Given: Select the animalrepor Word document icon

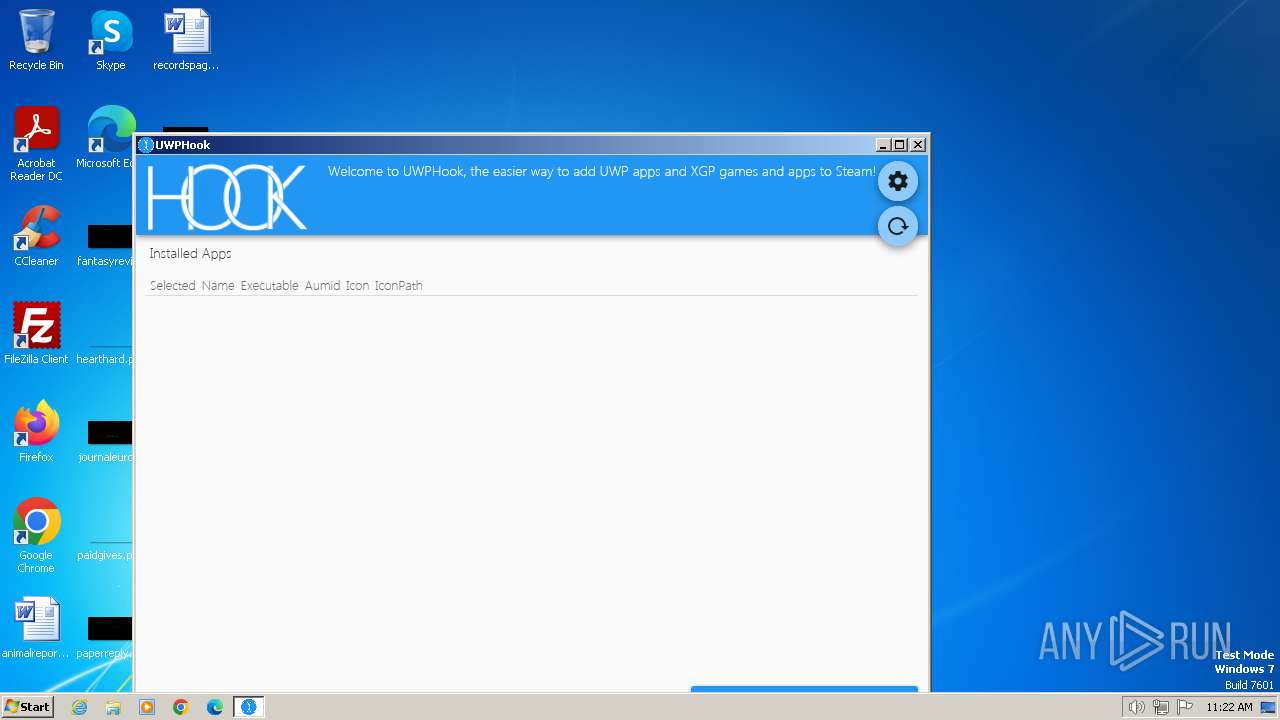Looking at the screenshot, I should click(x=36, y=628).
